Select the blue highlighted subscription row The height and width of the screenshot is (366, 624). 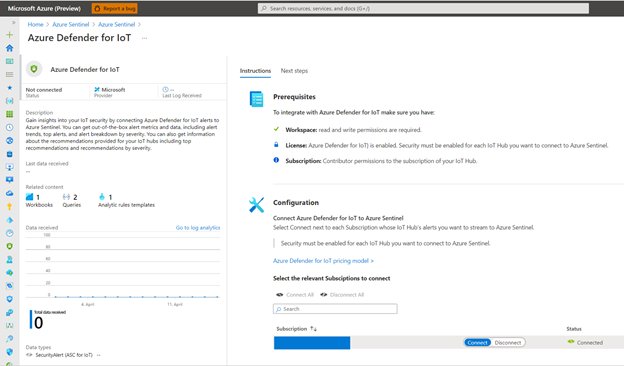312,343
